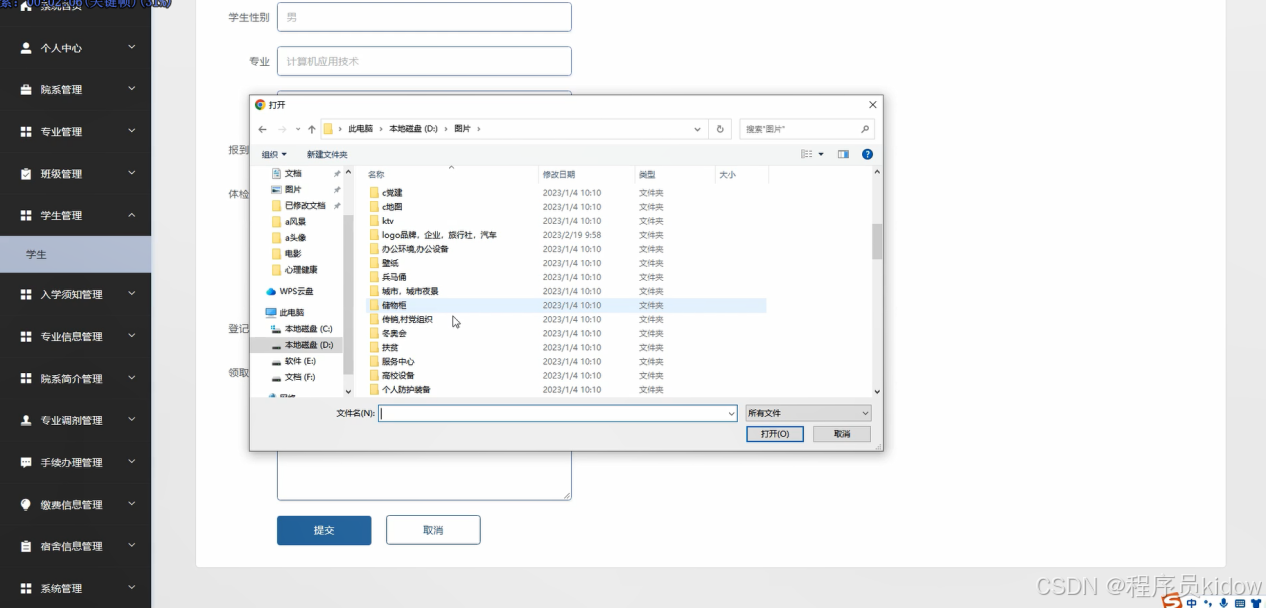The height and width of the screenshot is (608, 1266).
Task: Toggle the preview pane icon
Action: pyautogui.click(x=843, y=154)
